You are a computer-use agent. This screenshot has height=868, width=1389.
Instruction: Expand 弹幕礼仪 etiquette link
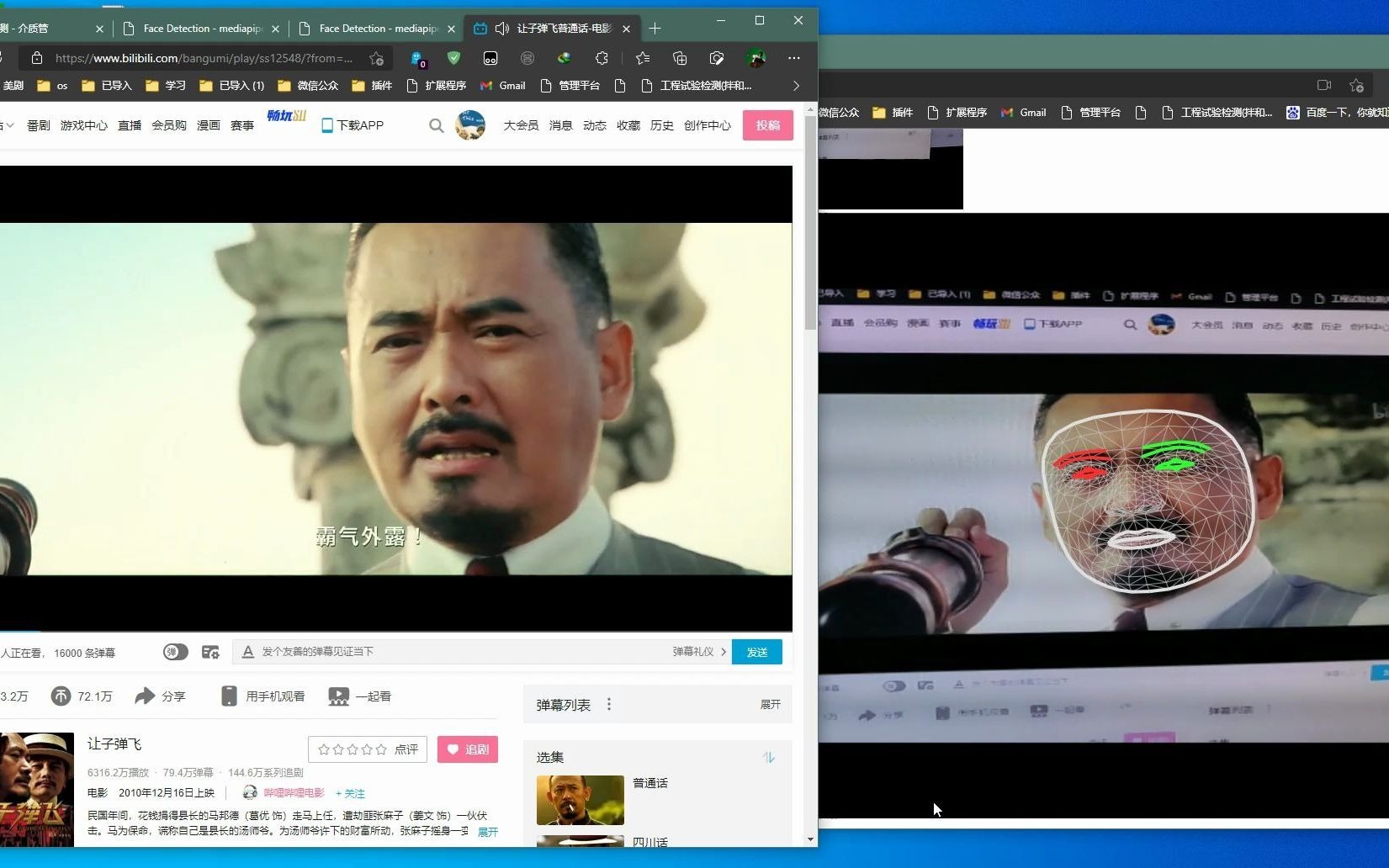(699, 652)
